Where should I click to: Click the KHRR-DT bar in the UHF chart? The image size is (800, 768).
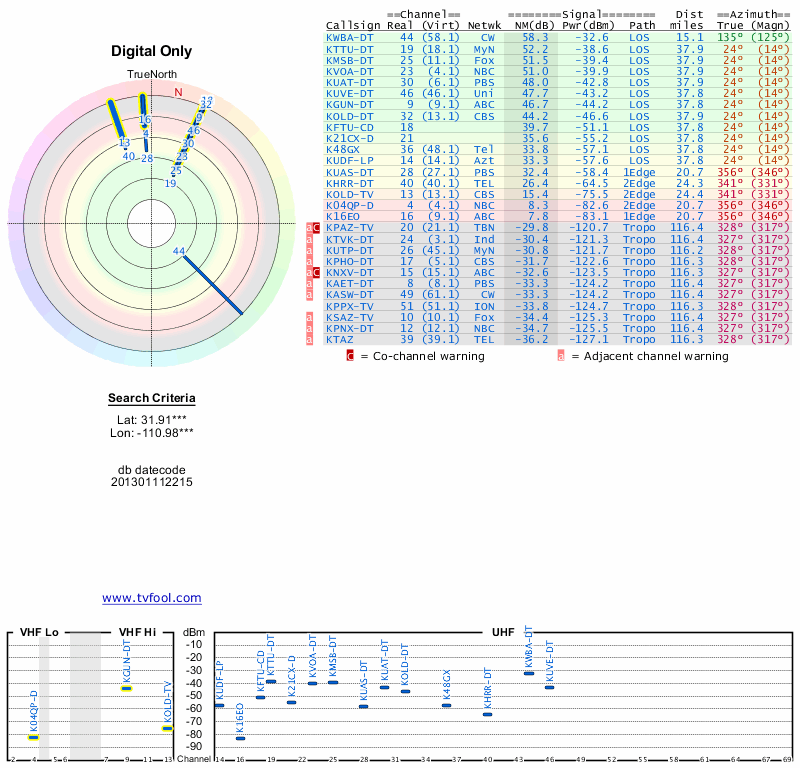[488, 714]
